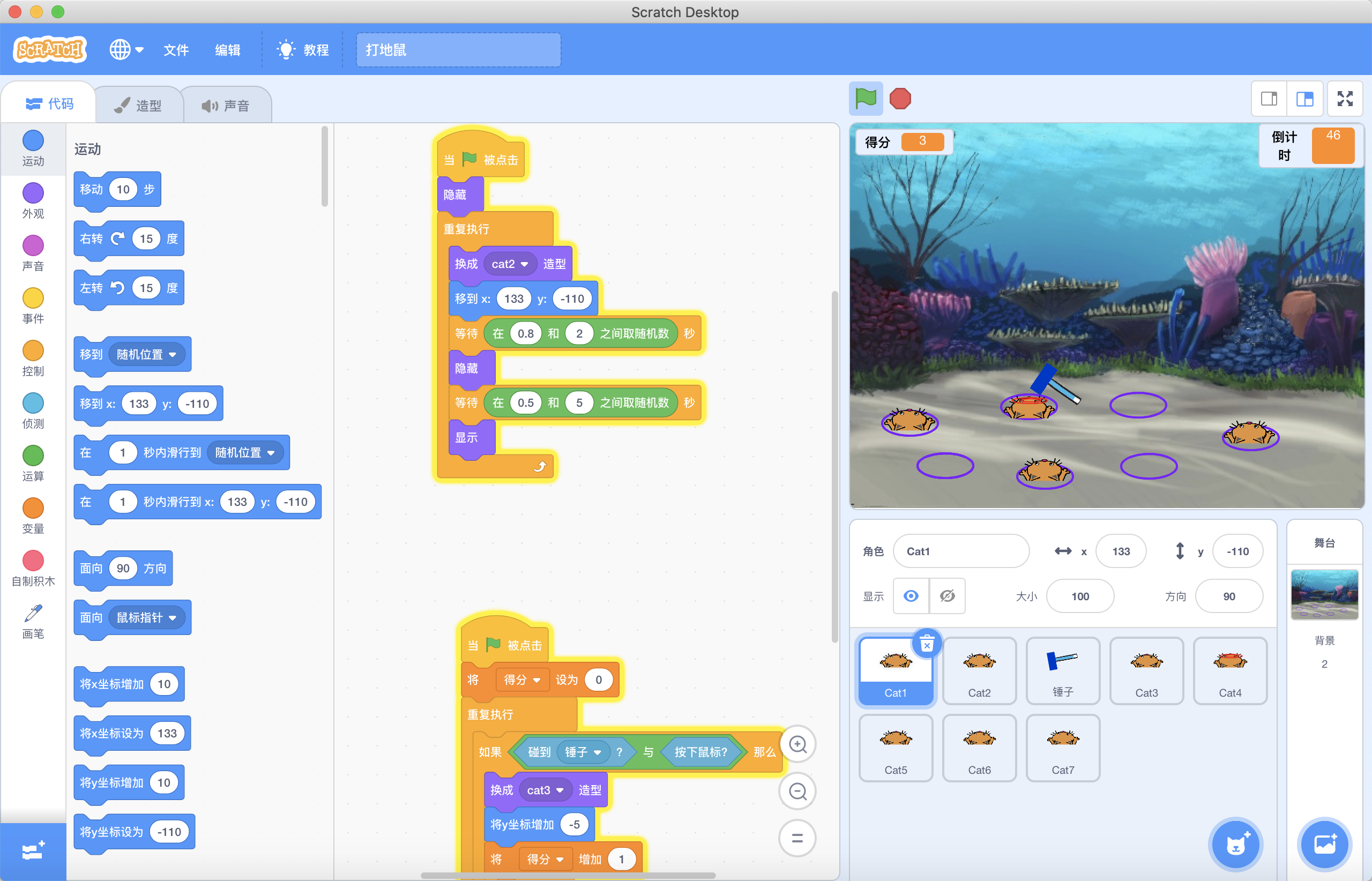Select the 侦测 block category
The width and height of the screenshot is (1372, 881).
click(33, 412)
